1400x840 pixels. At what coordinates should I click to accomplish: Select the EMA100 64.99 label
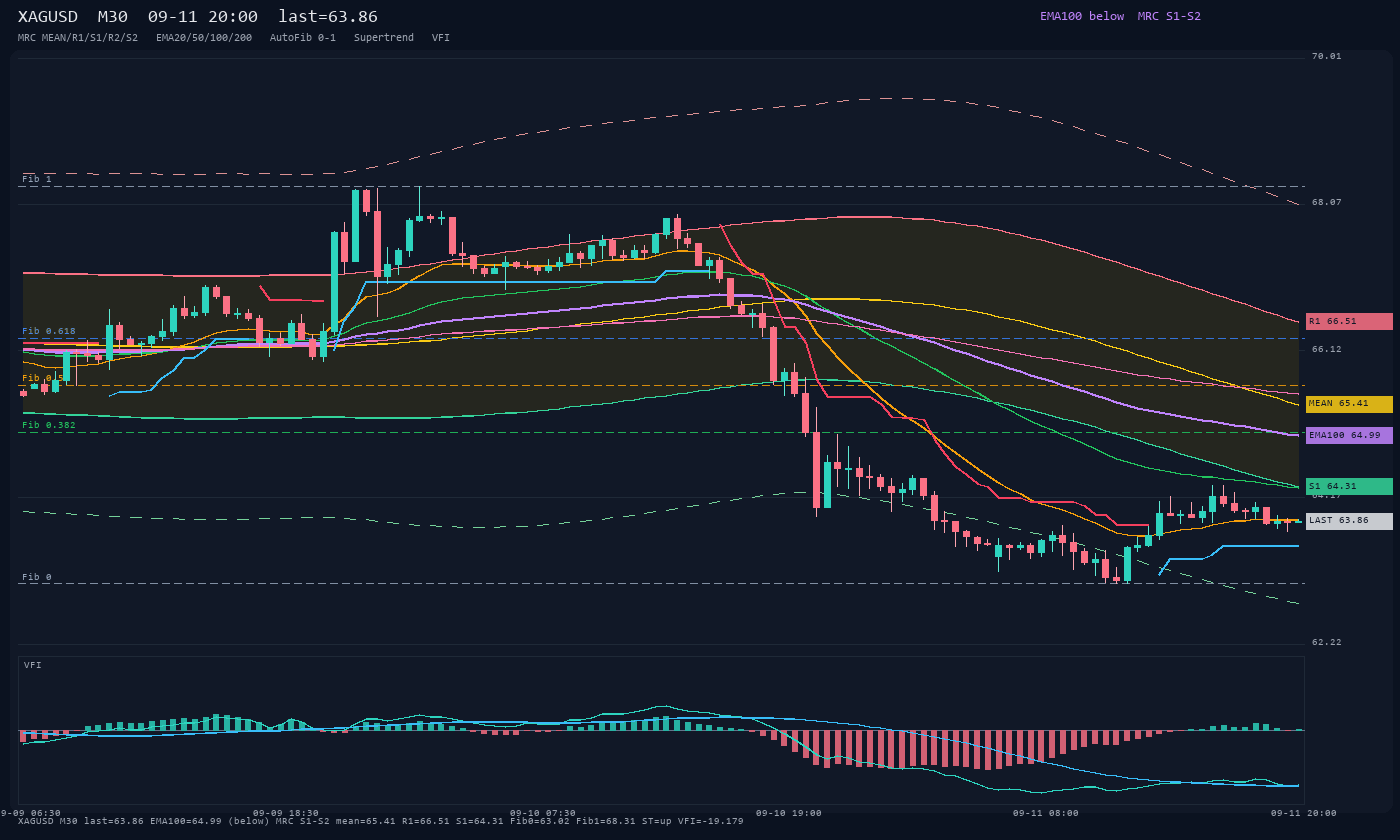coord(1349,435)
